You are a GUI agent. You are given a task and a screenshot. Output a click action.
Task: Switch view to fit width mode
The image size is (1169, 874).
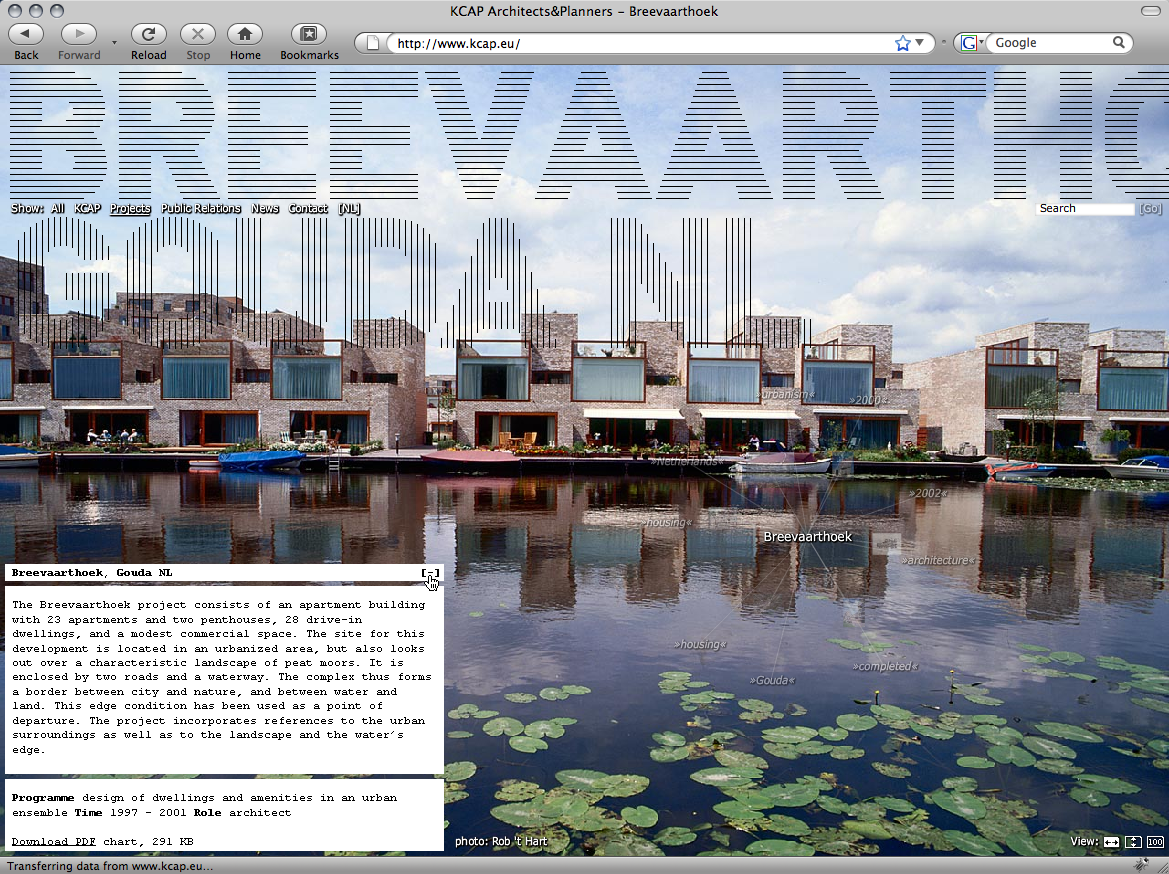pos(1111,842)
